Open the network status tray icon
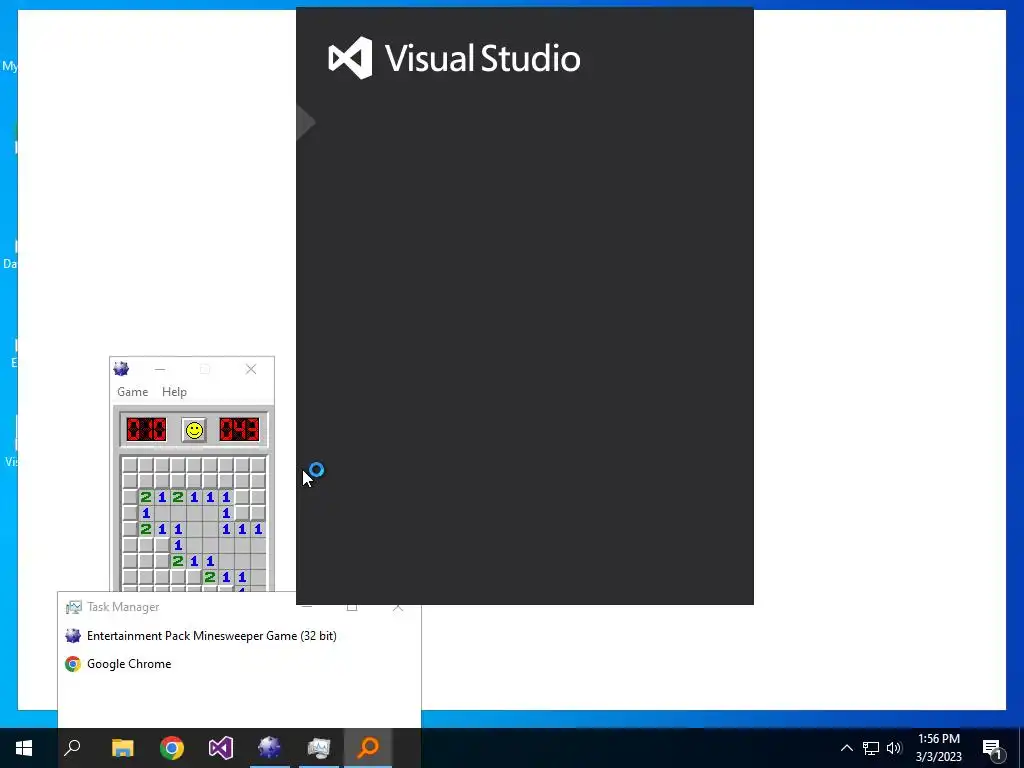The width and height of the screenshot is (1024, 768). [871, 748]
